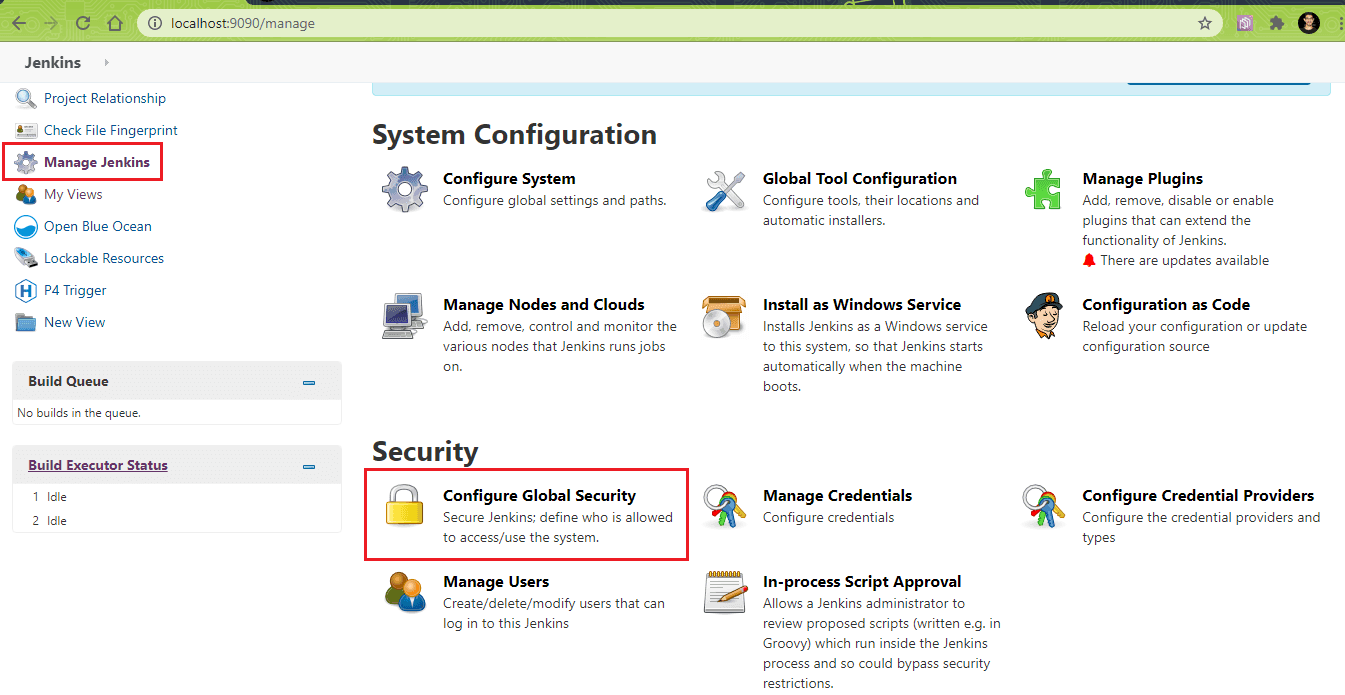Collapse the Build Executor Status panel
Viewport: 1345px width, 695px height.
point(309,466)
